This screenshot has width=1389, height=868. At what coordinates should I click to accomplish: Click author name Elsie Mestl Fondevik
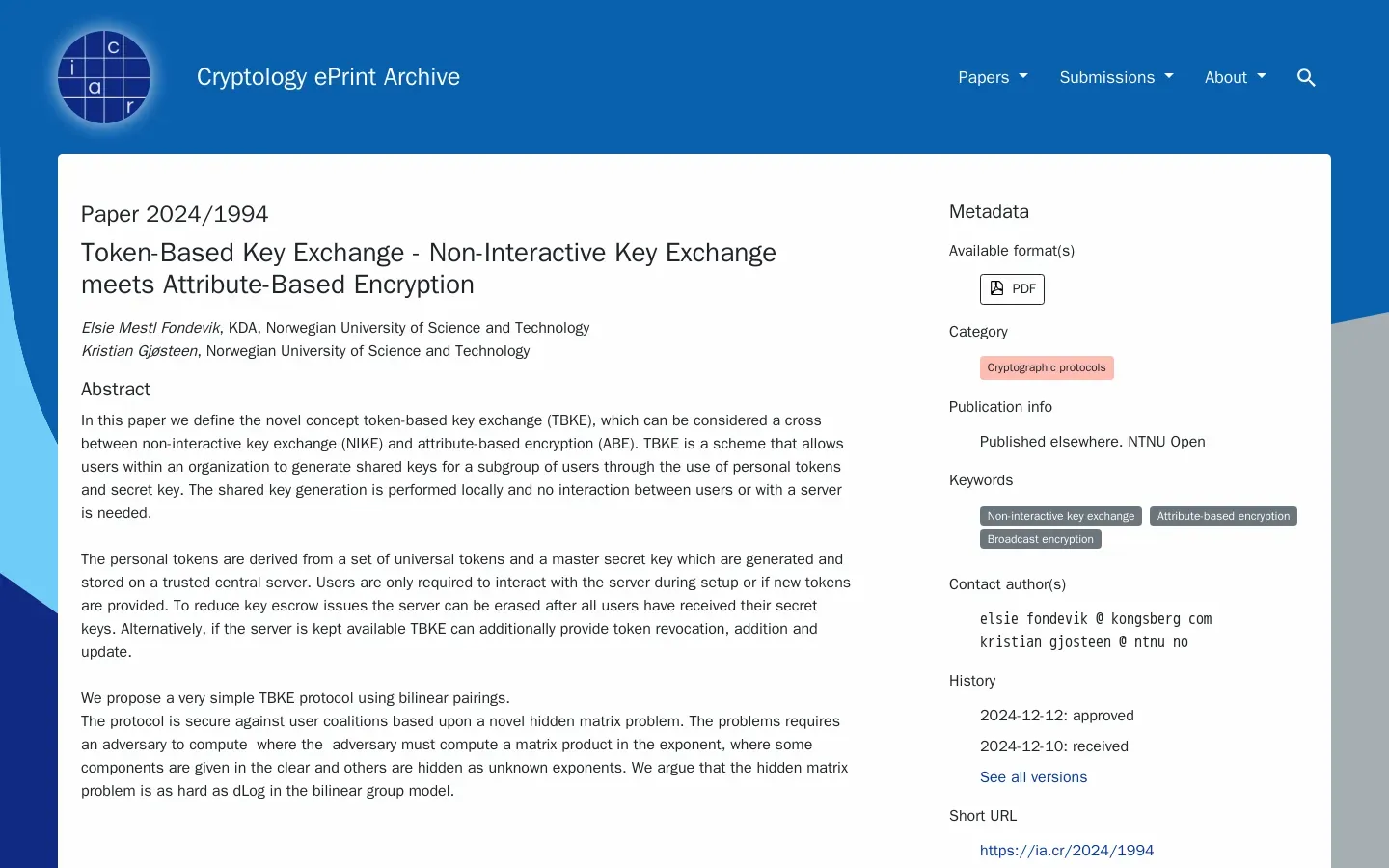point(150,328)
